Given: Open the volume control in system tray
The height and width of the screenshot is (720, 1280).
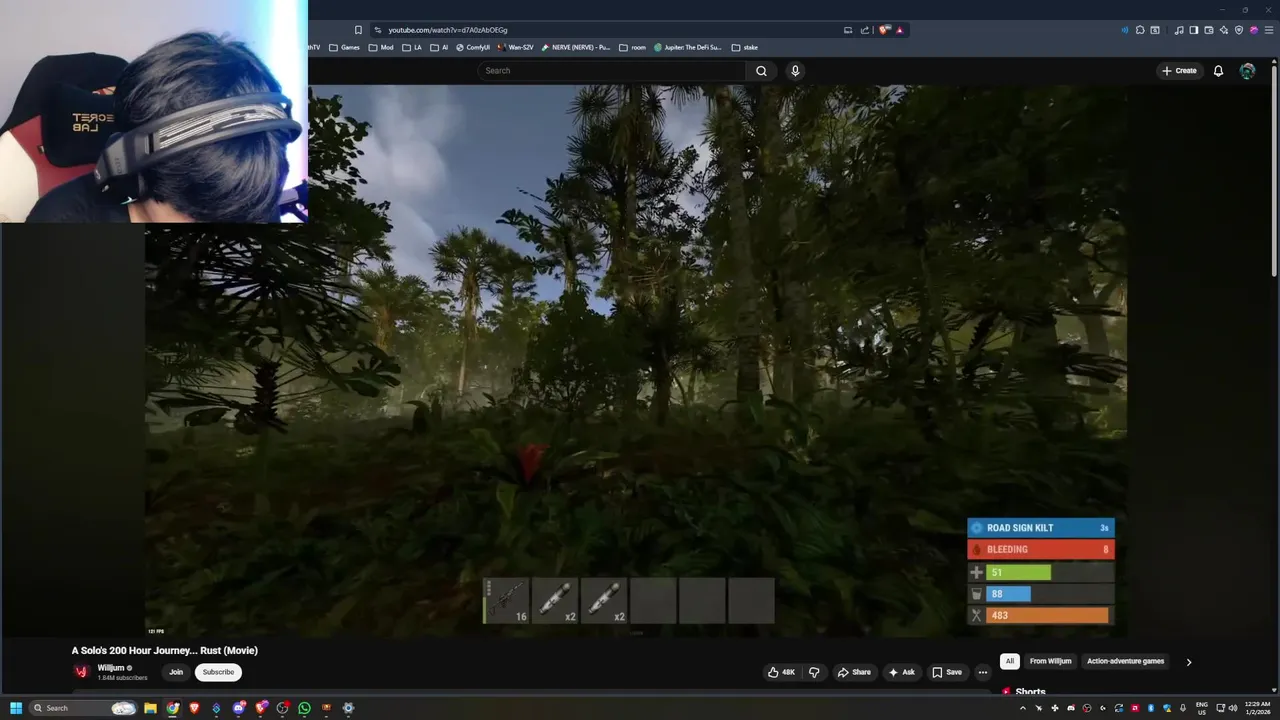Looking at the screenshot, I should coord(1232,708).
